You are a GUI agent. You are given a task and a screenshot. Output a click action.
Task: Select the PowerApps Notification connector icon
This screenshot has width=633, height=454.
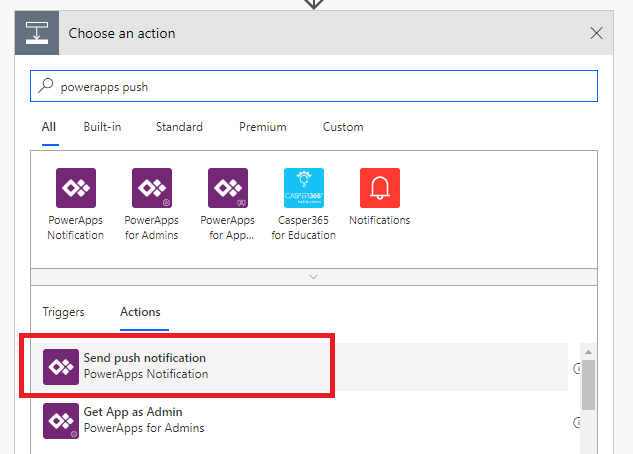pyautogui.click(x=76, y=188)
